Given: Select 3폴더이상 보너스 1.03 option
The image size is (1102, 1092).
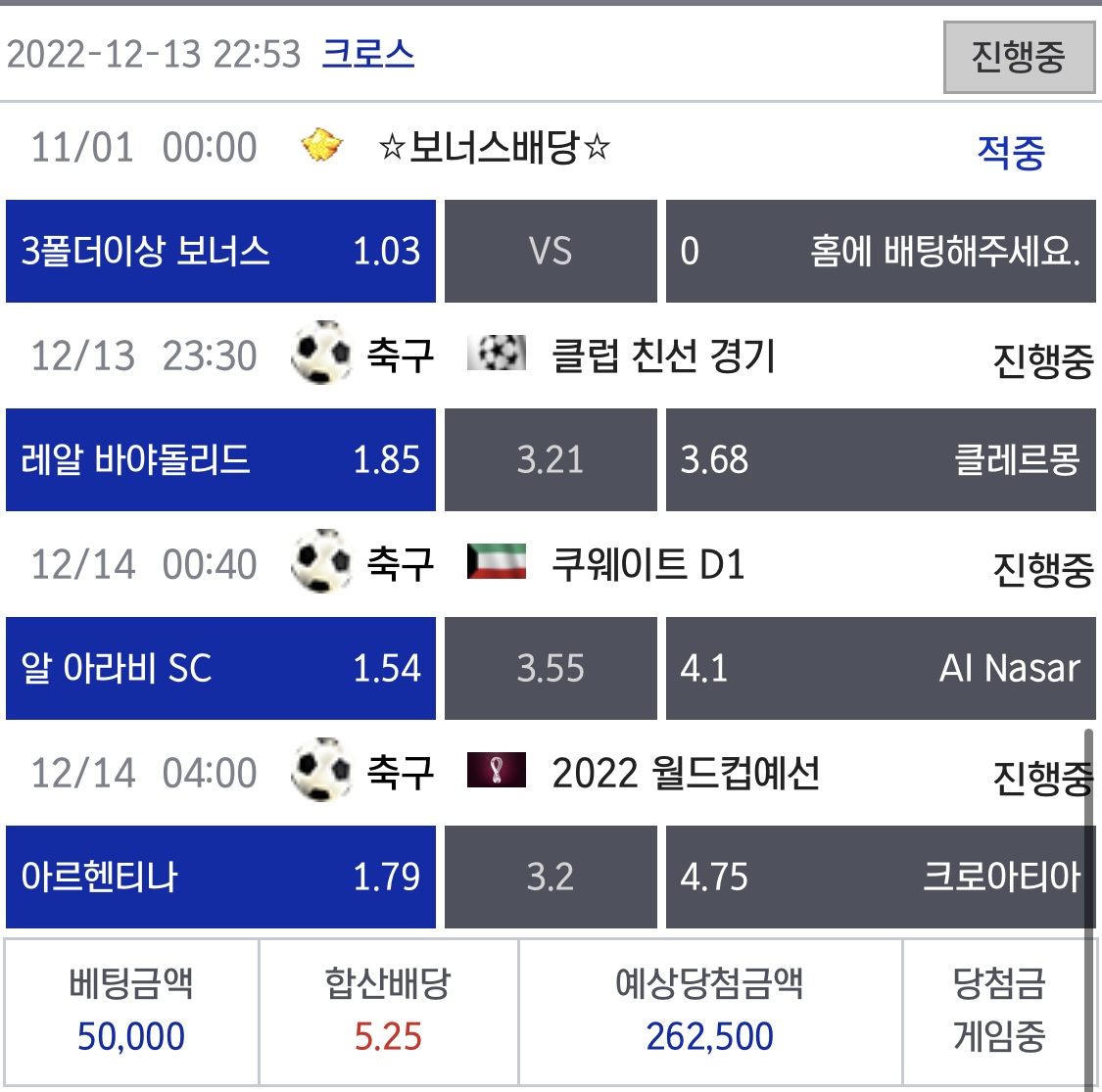Looking at the screenshot, I should [220, 251].
